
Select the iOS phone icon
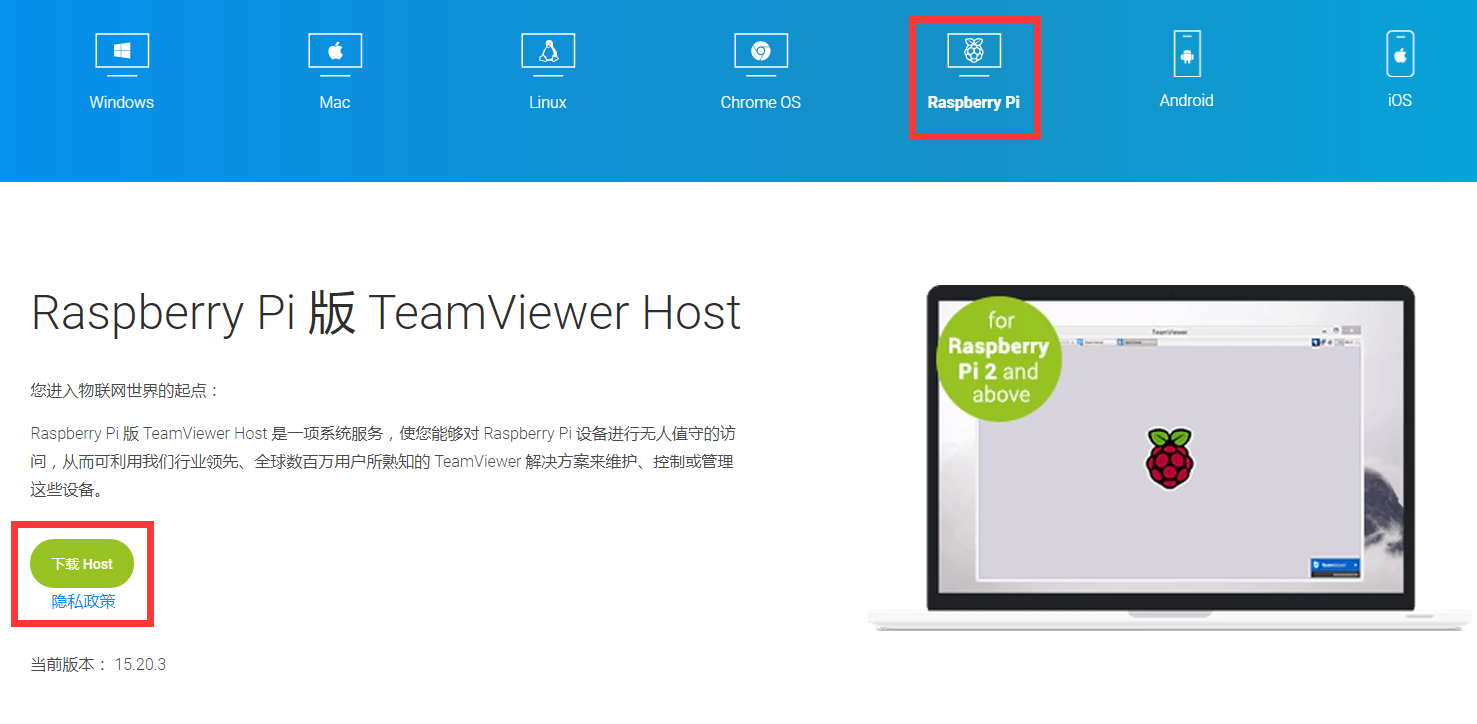pyautogui.click(x=1400, y=53)
